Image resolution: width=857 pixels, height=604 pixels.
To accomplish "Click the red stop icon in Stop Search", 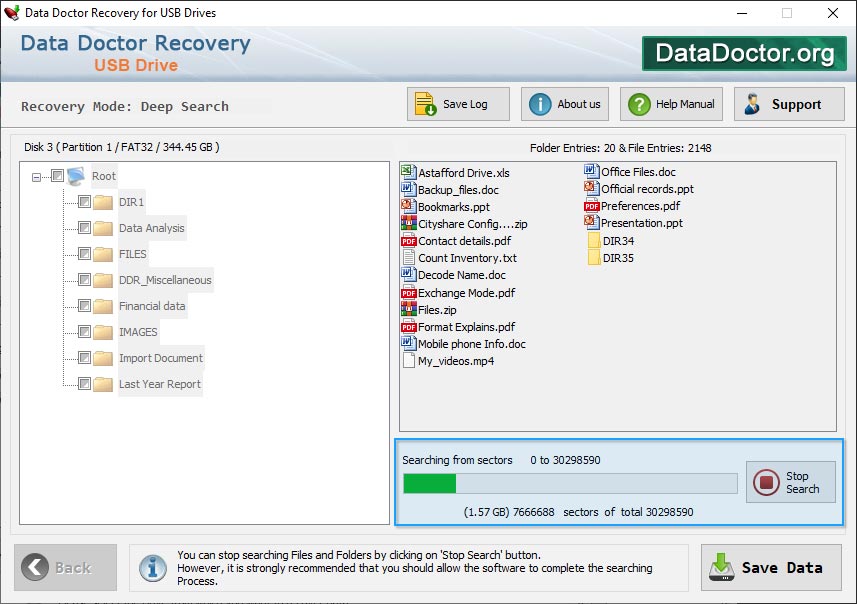I will tap(766, 482).
